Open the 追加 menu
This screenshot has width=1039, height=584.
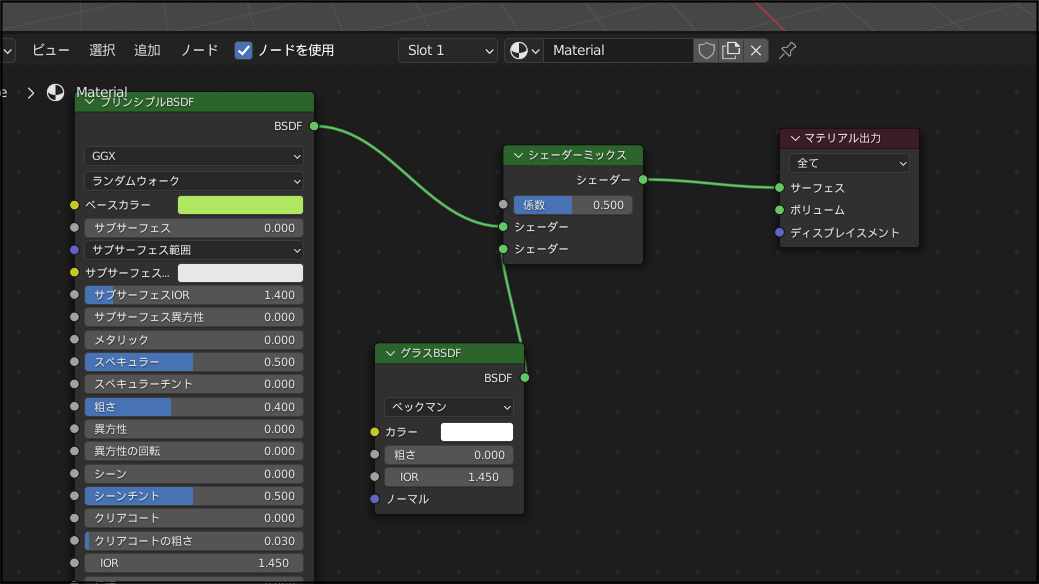click(147, 50)
